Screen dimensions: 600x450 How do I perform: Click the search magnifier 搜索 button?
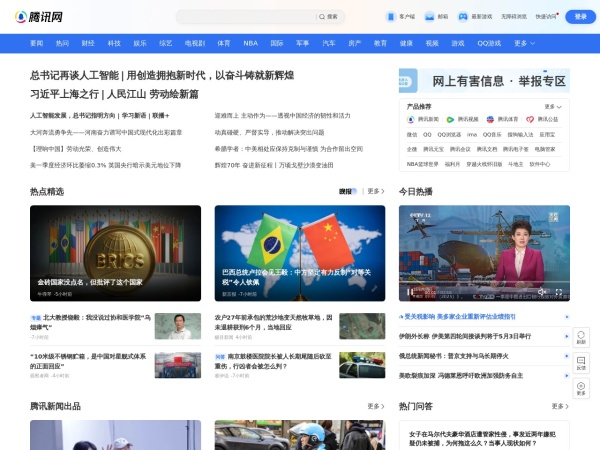point(328,17)
